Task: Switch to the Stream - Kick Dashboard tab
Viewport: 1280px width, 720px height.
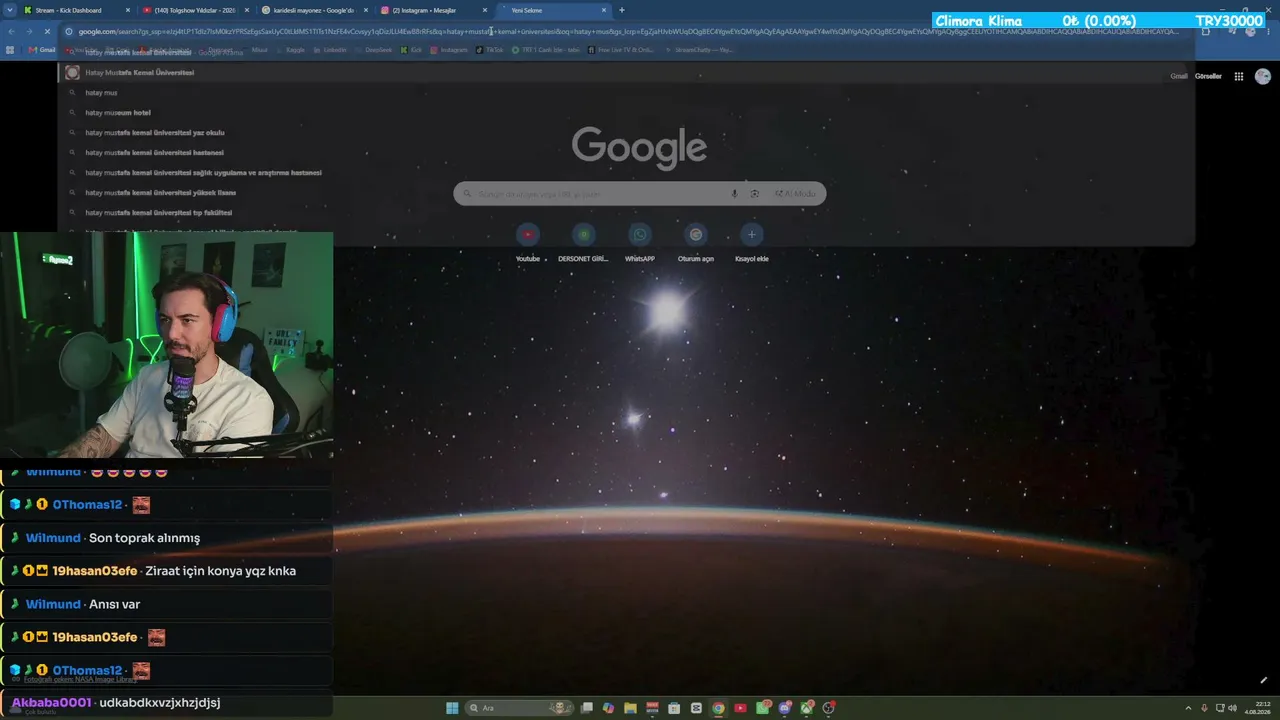Action: [75, 10]
